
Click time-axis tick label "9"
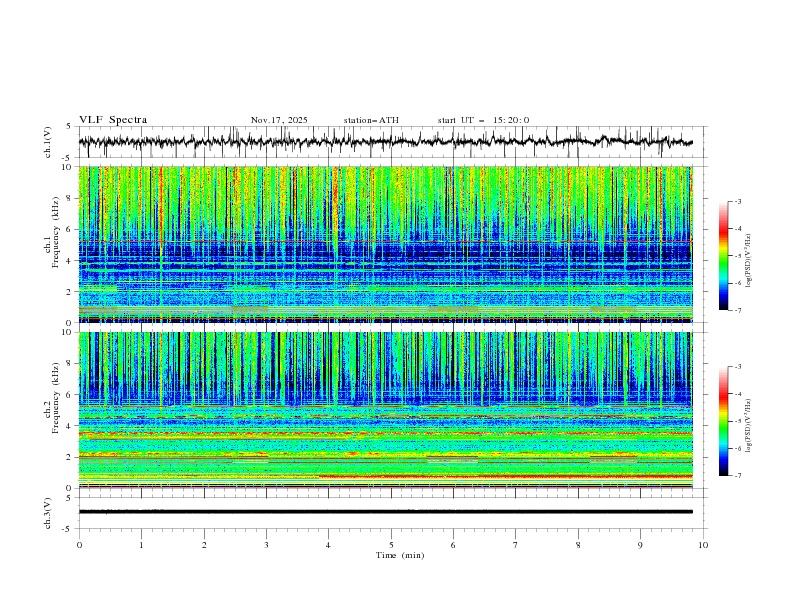coord(640,545)
